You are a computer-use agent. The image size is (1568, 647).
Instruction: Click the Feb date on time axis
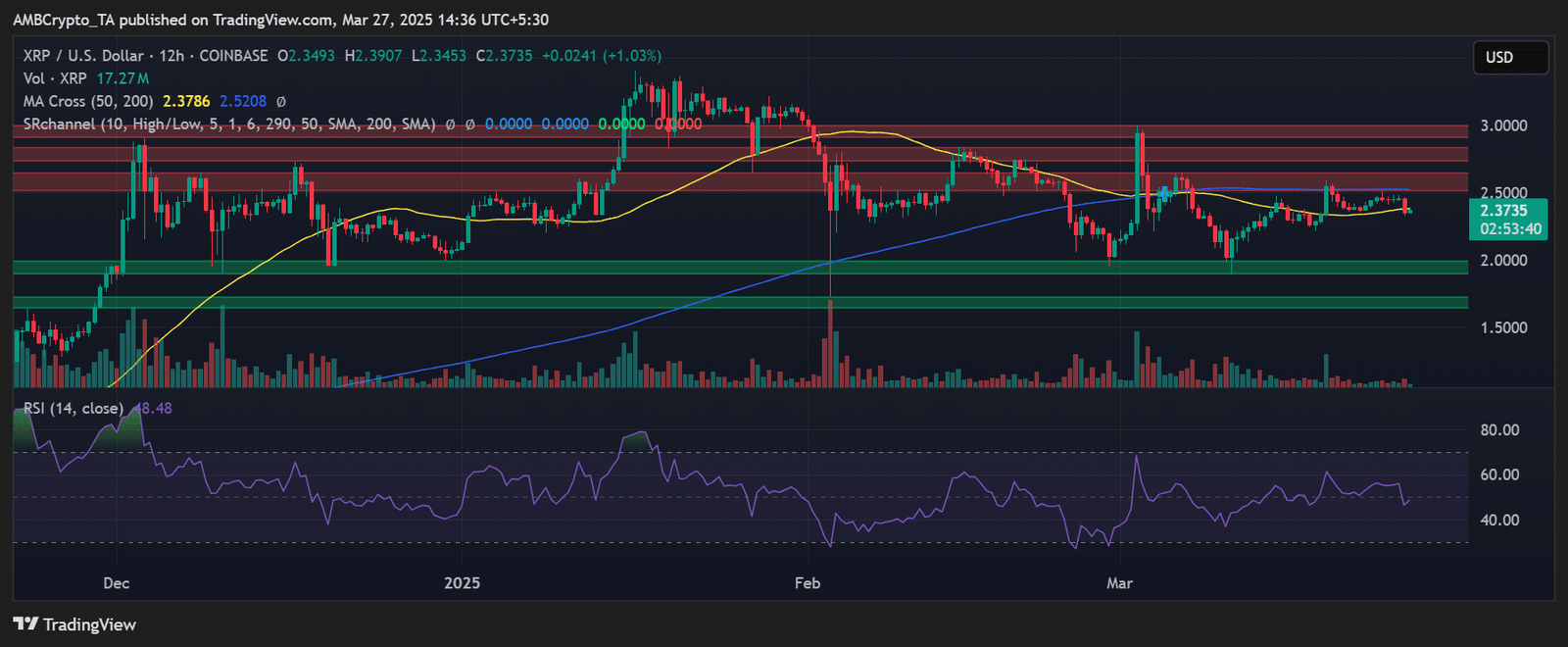[x=807, y=583]
